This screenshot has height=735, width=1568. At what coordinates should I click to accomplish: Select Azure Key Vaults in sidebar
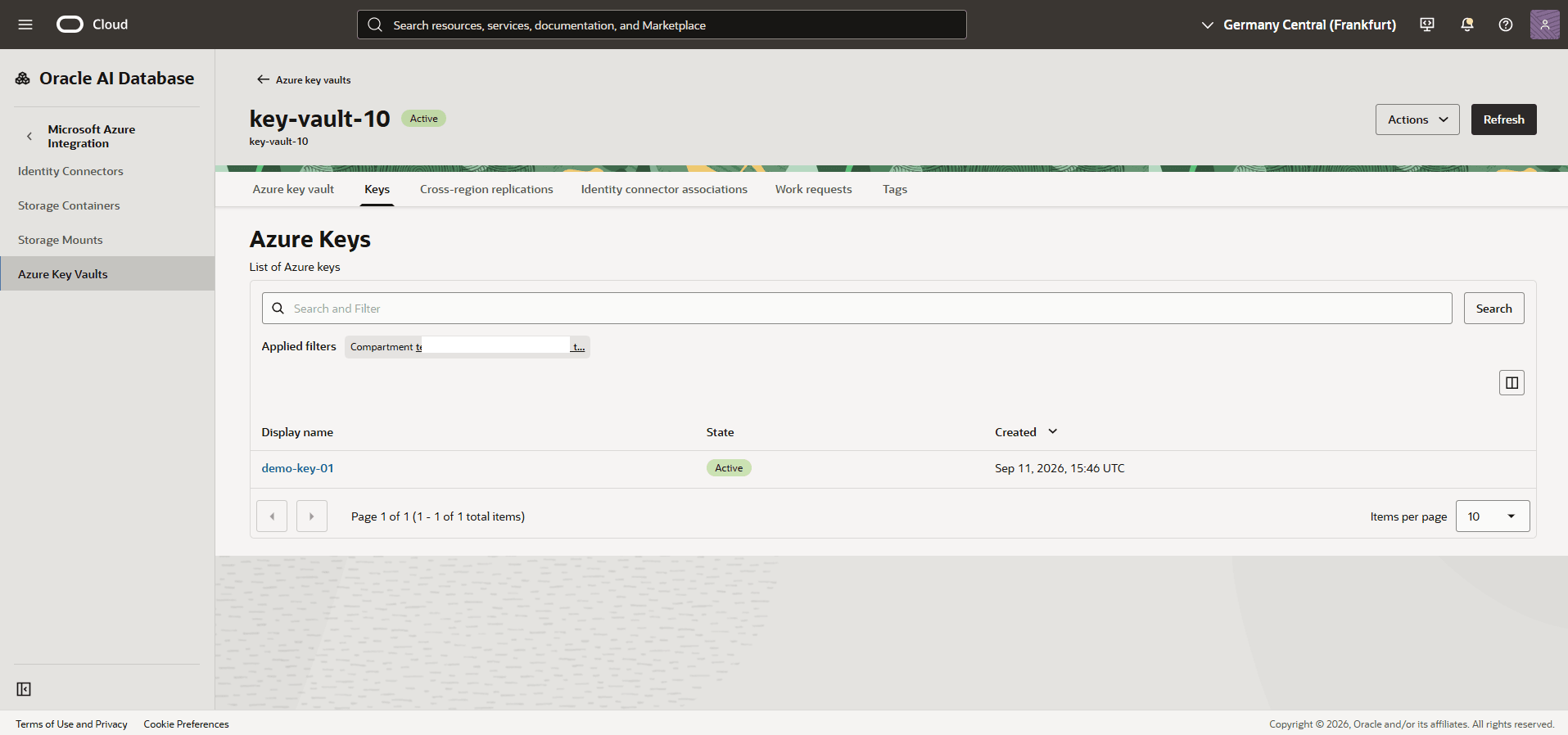pyautogui.click(x=107, y=274)
